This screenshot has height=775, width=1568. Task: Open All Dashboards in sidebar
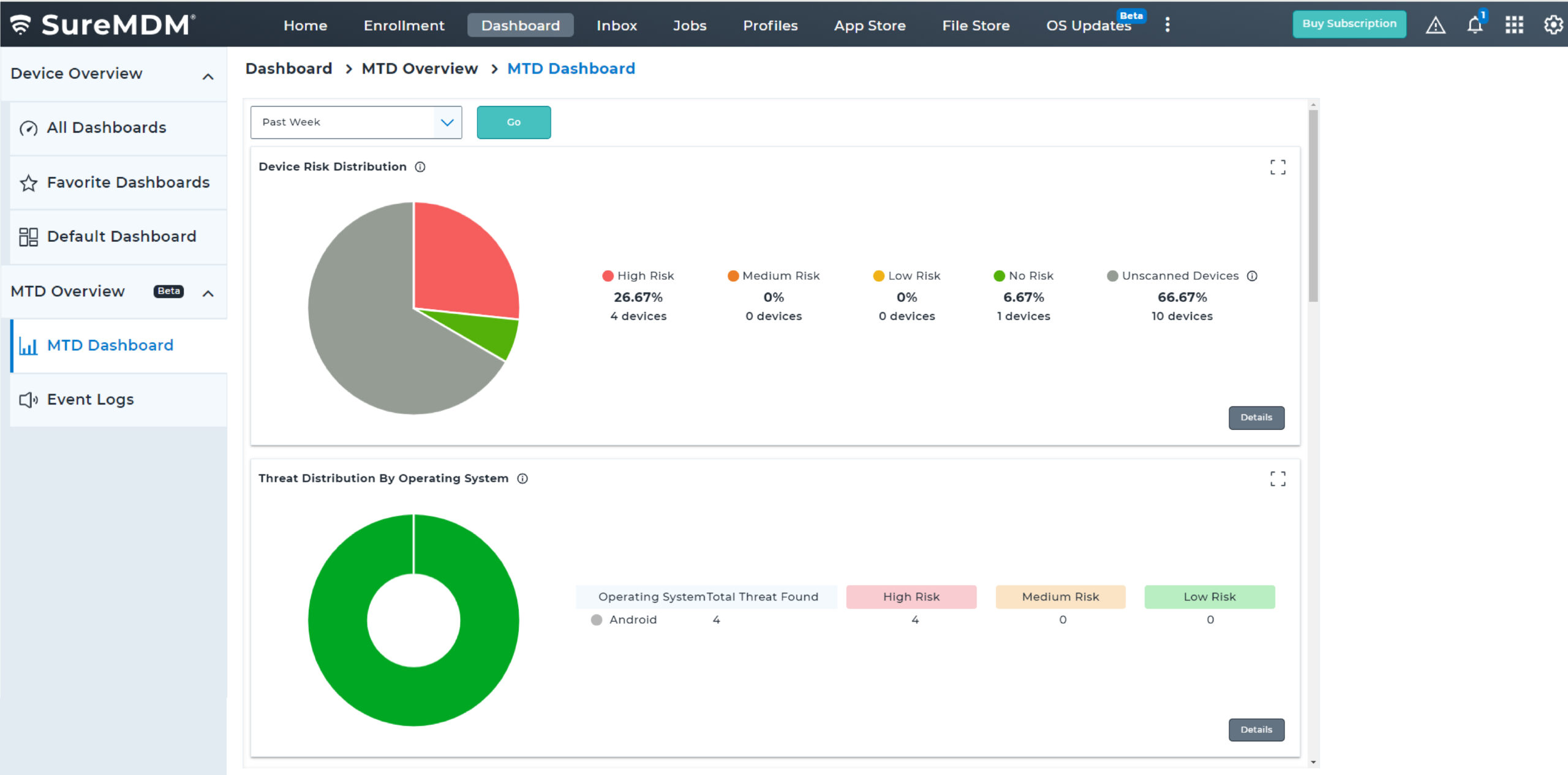point(119,128)
